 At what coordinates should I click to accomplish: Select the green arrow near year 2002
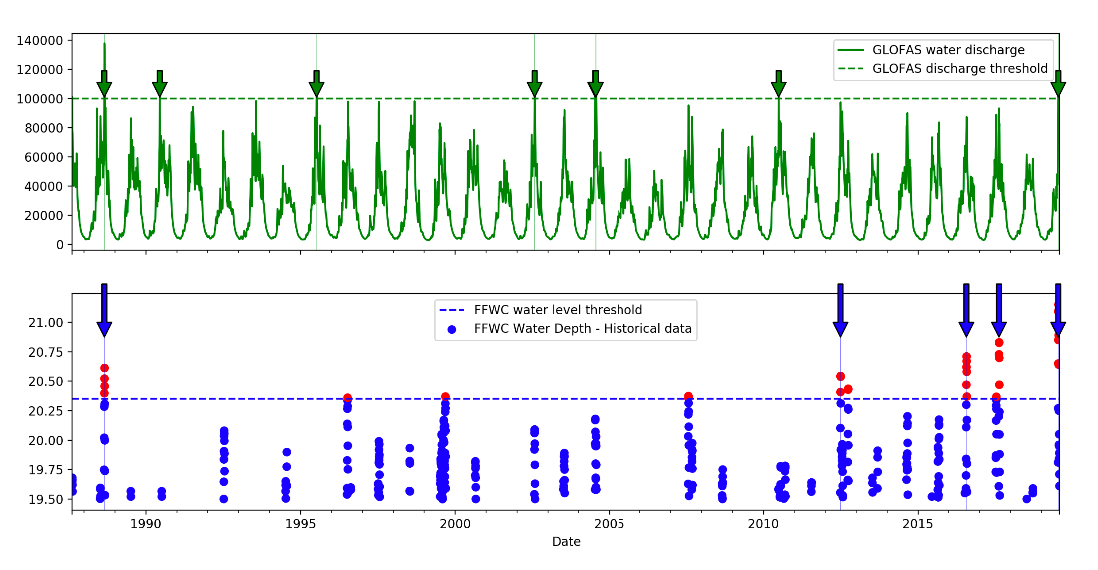[x=534, y=85]
